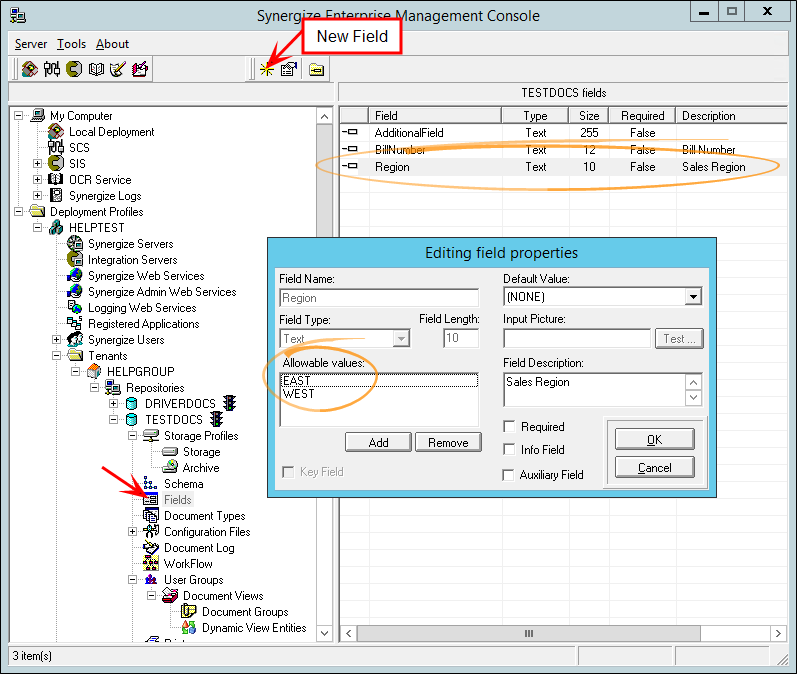Click the Test... input picture button
The image size is (797, 674).
tap(679, 339)
